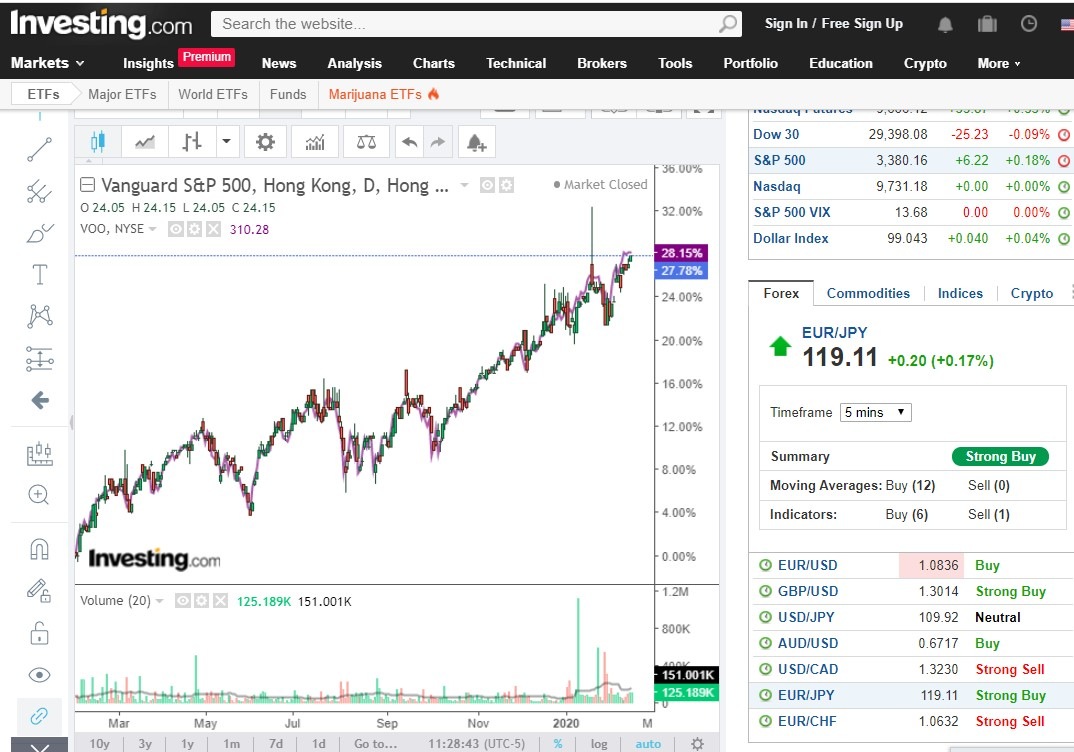Toggle percent scale button
This screenshot has height=752, width=1074.
pos(558,744)
